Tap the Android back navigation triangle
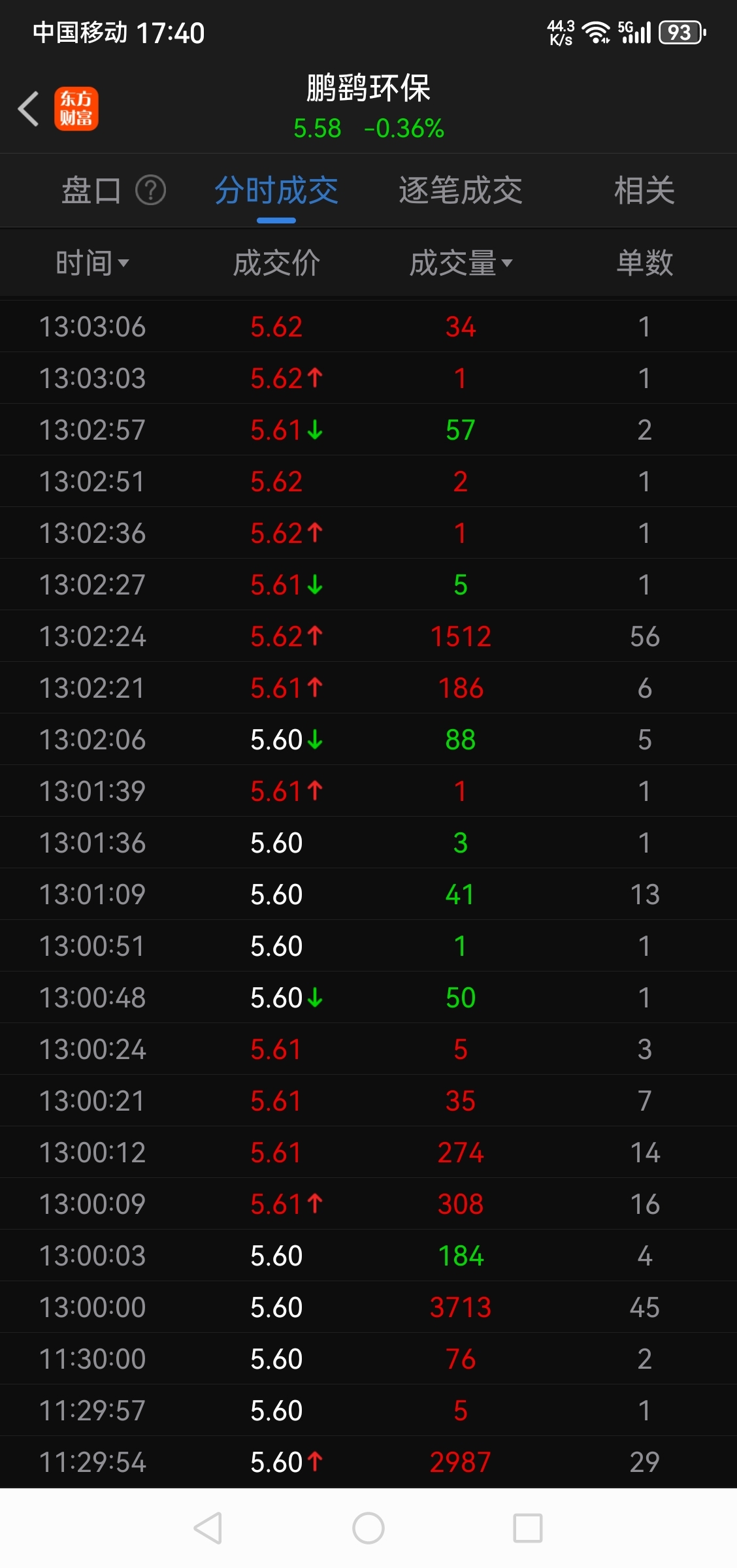The image size is (737, 1568). pyautogui.click(x=208, y=1528)
